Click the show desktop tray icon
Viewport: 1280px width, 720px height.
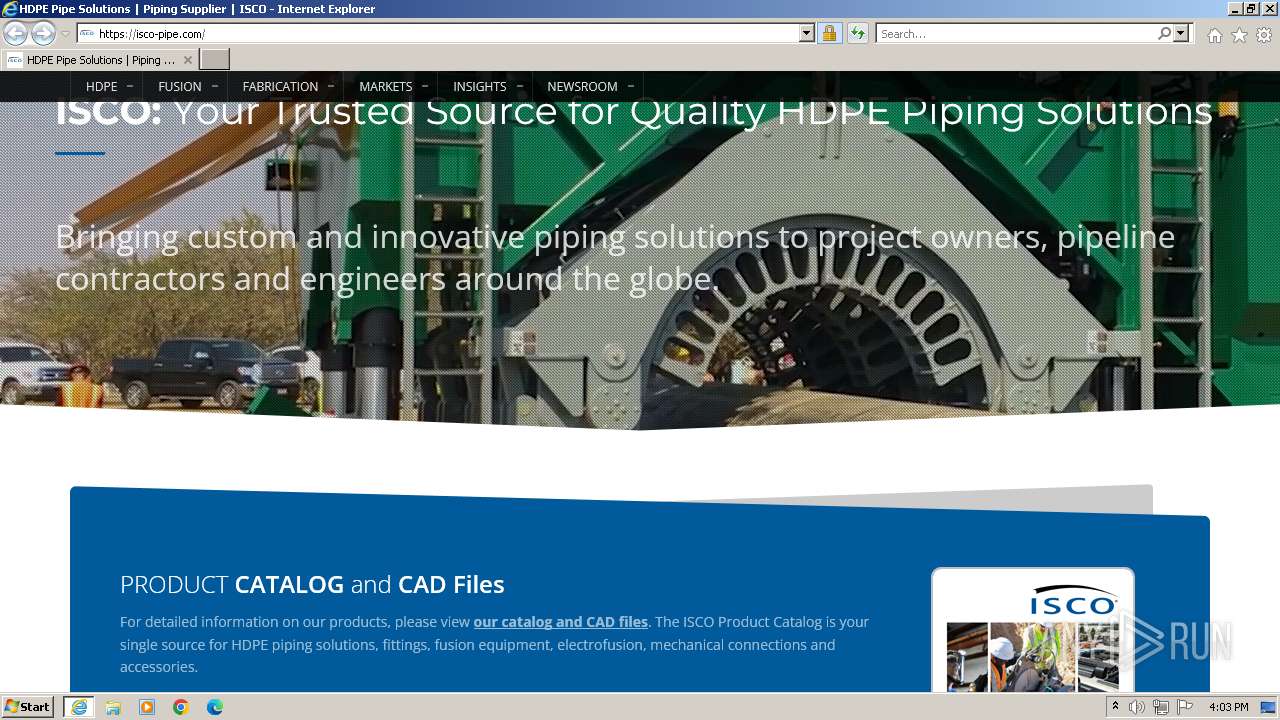pos(1268,707)
